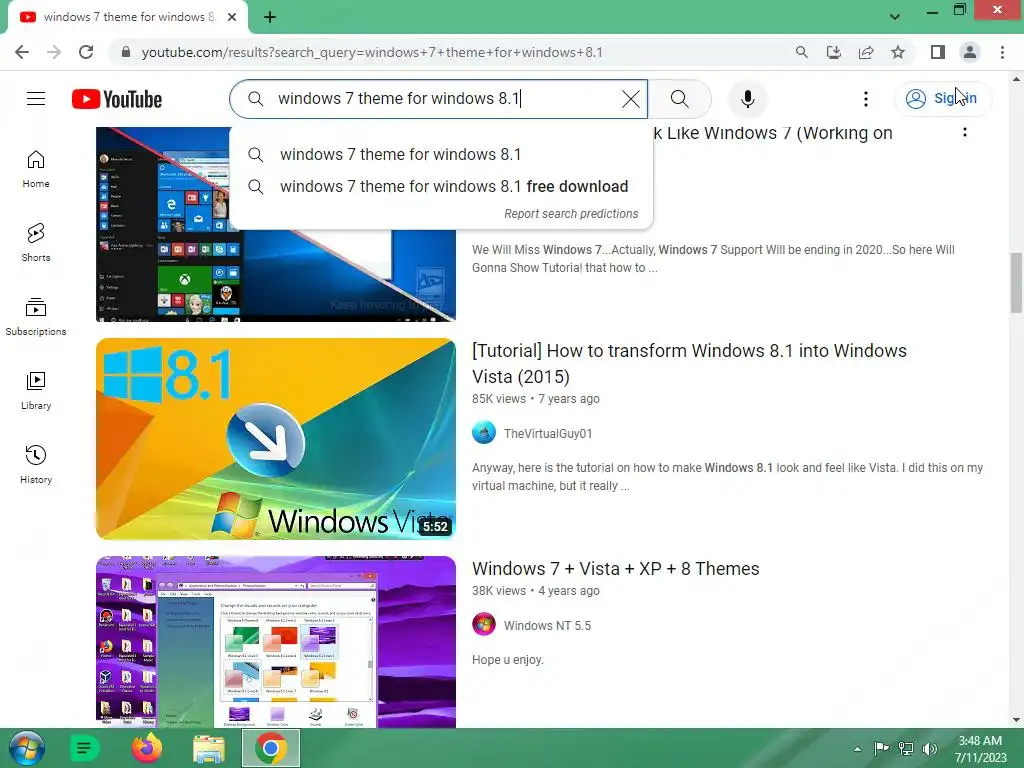Open the clock showing 3:48 AM

[980, 749]
